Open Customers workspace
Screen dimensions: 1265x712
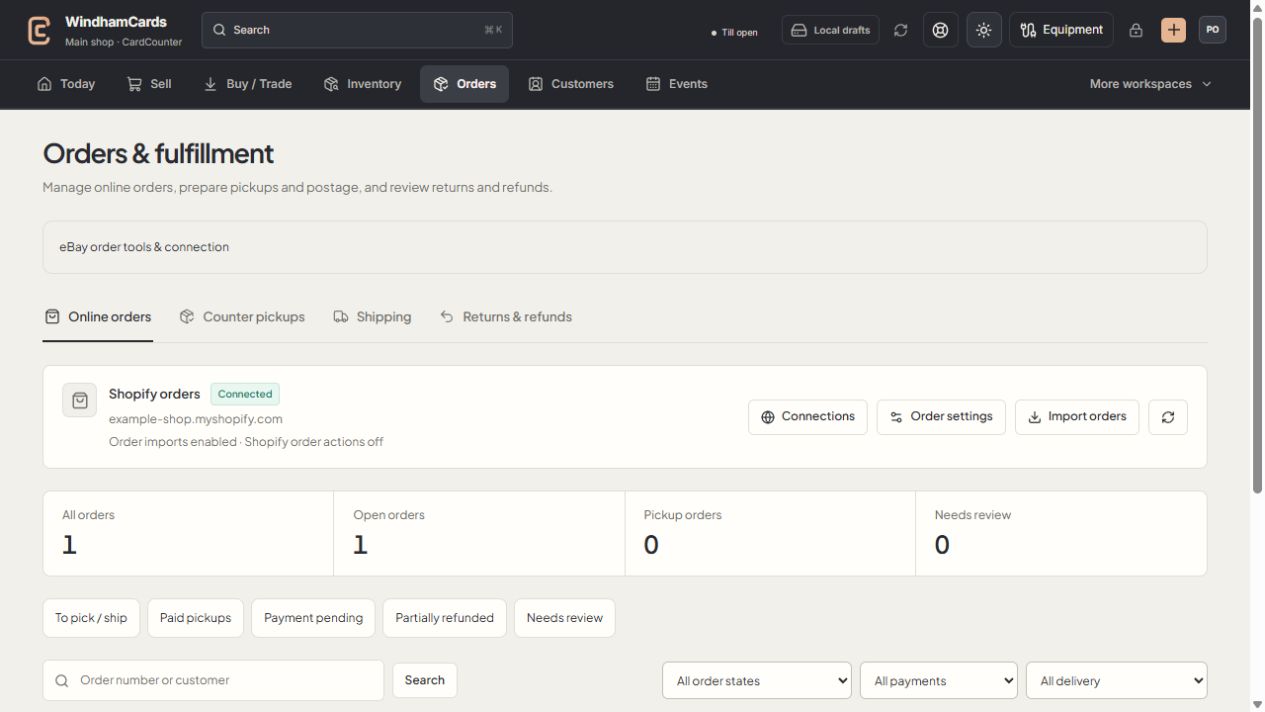571,84
